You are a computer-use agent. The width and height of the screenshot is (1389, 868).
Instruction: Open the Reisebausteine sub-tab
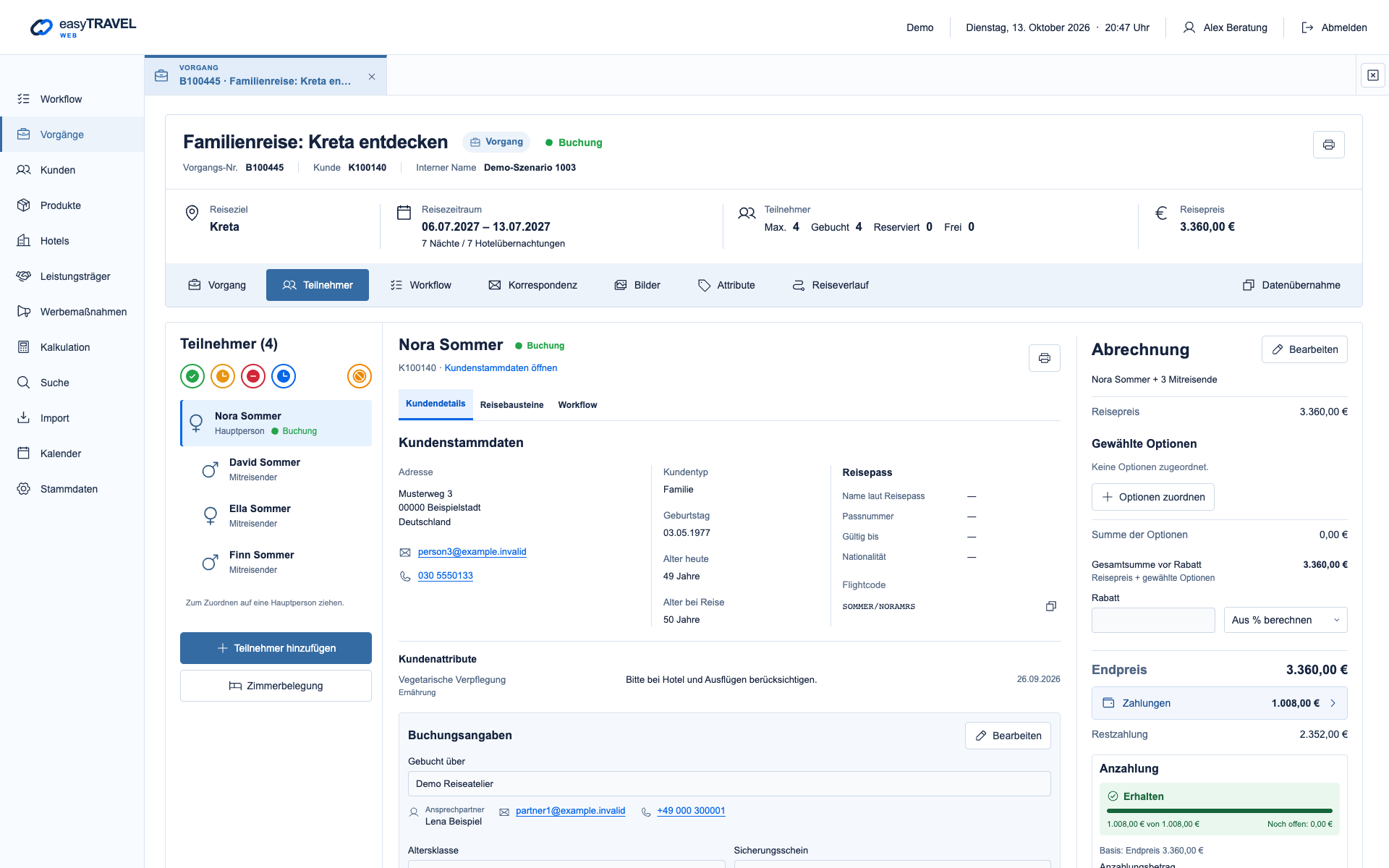(511, 405)
